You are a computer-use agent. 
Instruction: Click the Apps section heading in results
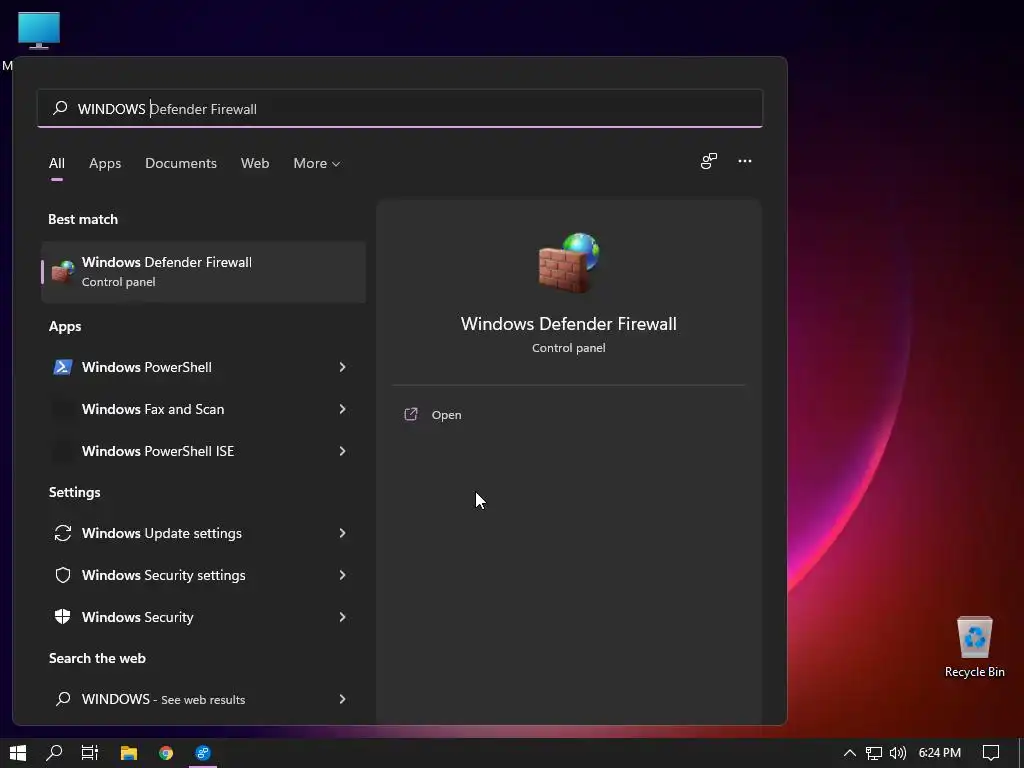(65, 327)
